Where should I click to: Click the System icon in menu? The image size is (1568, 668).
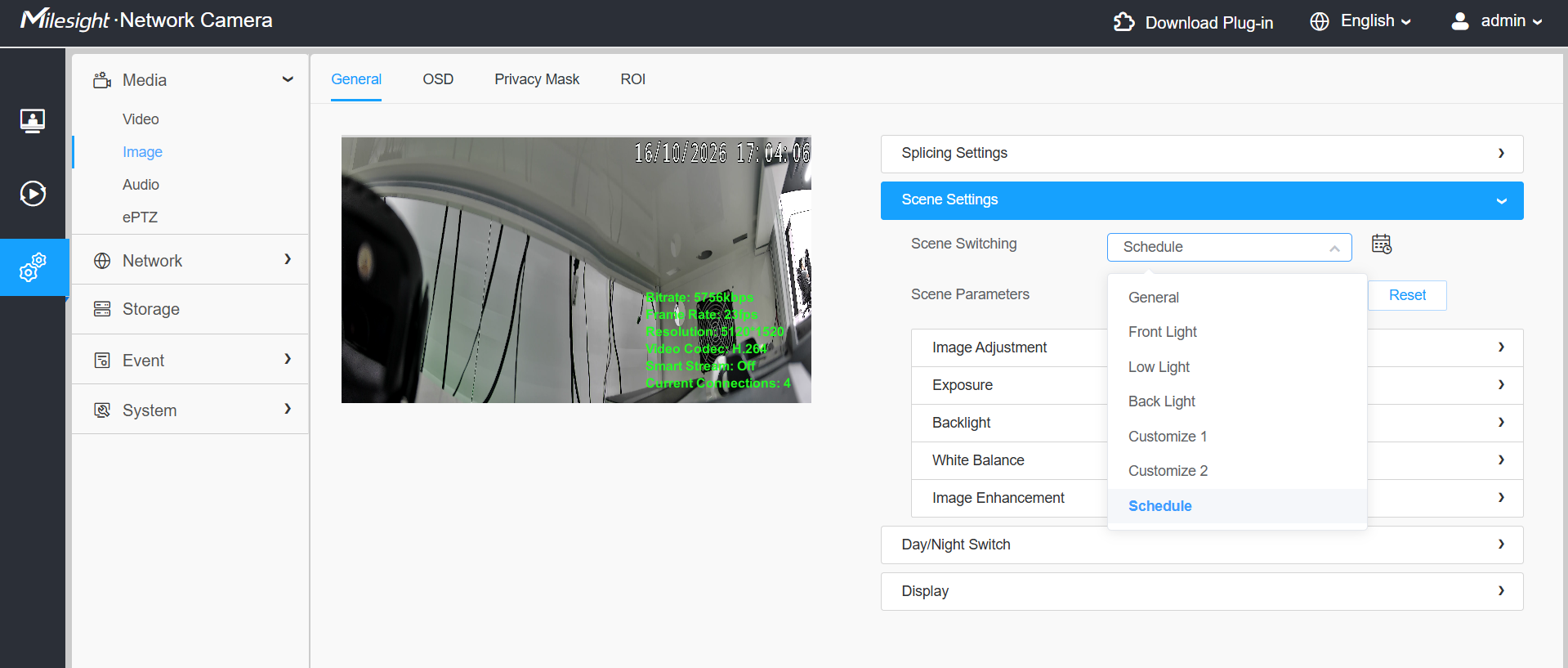[102, 410]
